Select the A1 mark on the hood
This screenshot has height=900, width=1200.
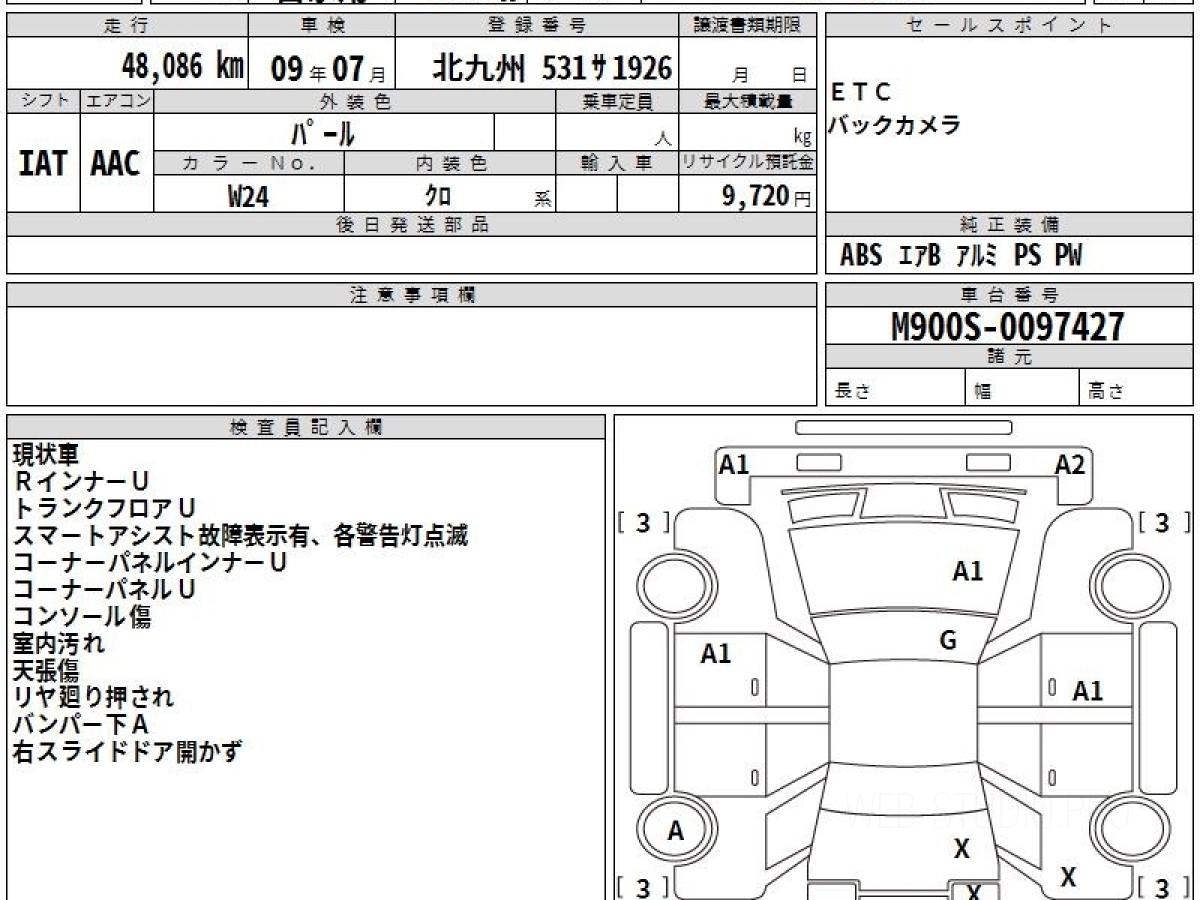point(967,572)
